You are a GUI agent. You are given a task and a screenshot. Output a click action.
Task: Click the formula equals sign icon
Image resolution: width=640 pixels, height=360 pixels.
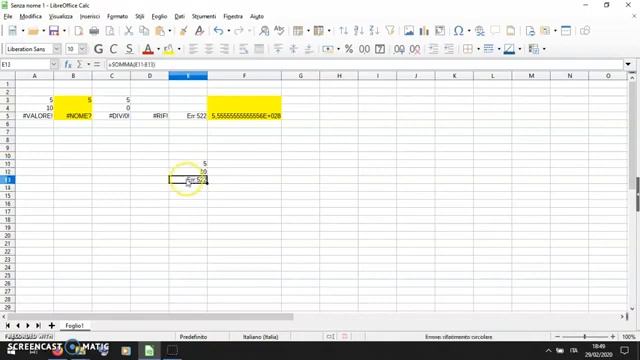pyautogui.click(x=97, y=64)
